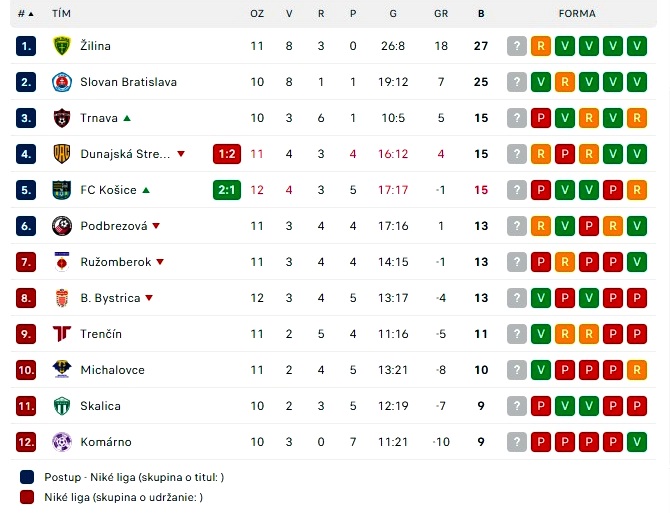Open the Trenčín club logo
Screen dimensions: 670x513
click(62, 334)
